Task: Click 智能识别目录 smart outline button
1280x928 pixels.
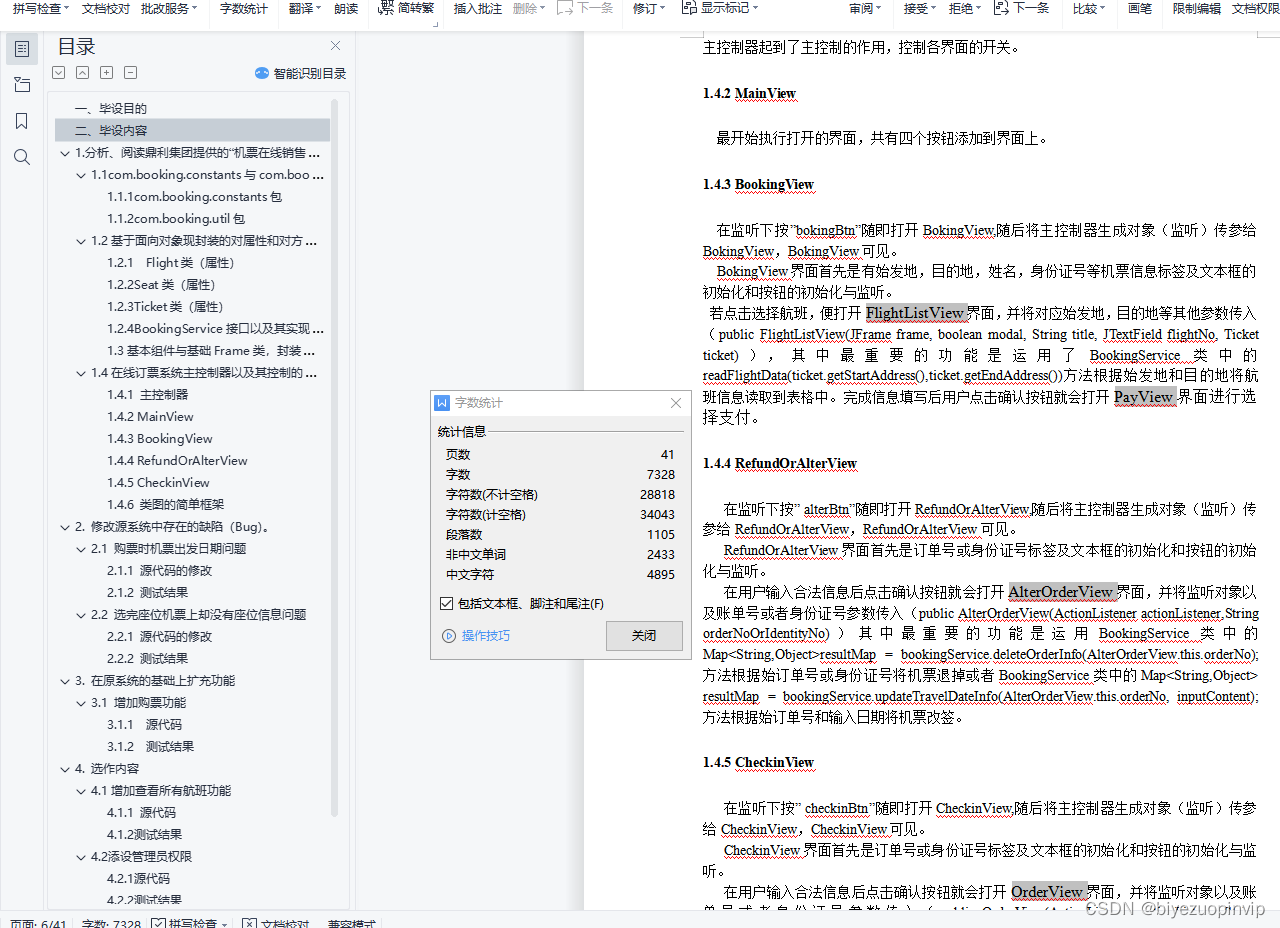Action: (300, 73)
